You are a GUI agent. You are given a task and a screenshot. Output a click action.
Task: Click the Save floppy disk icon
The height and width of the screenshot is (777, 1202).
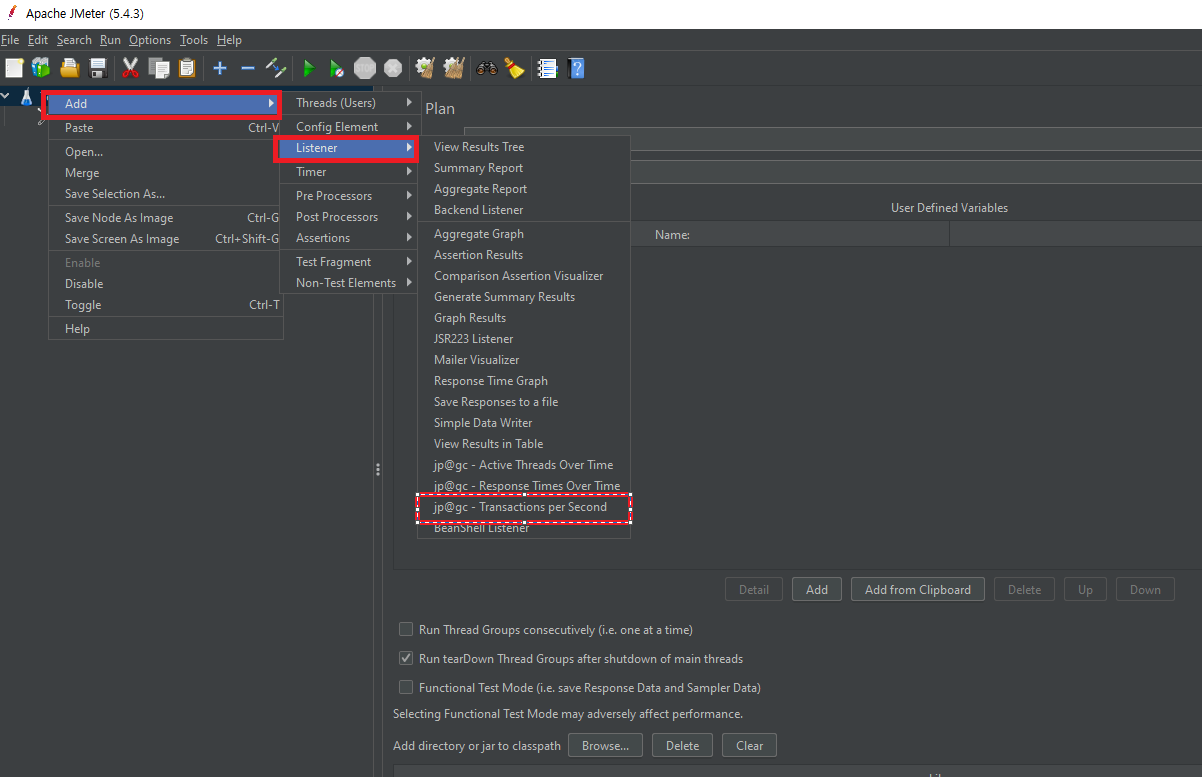[x=98, y=68]
